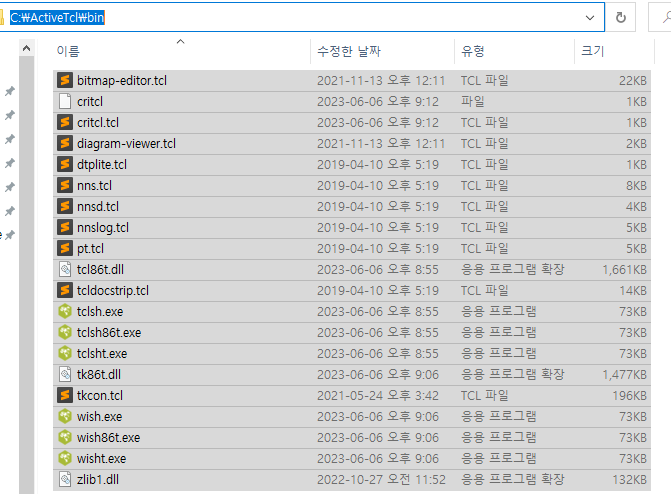Sort files by 크기 column

click(x=593, y=51)
